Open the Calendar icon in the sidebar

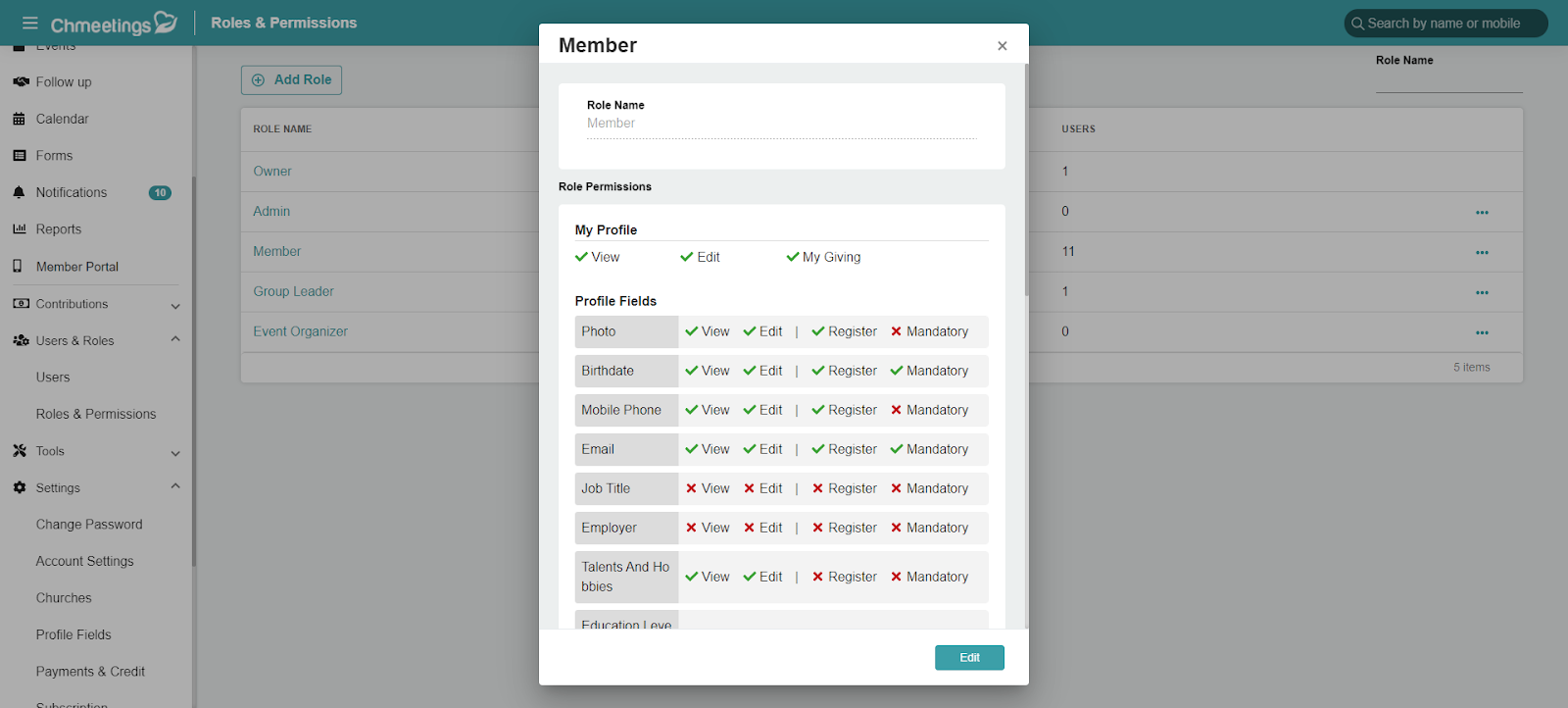click(x=20, y=119)
